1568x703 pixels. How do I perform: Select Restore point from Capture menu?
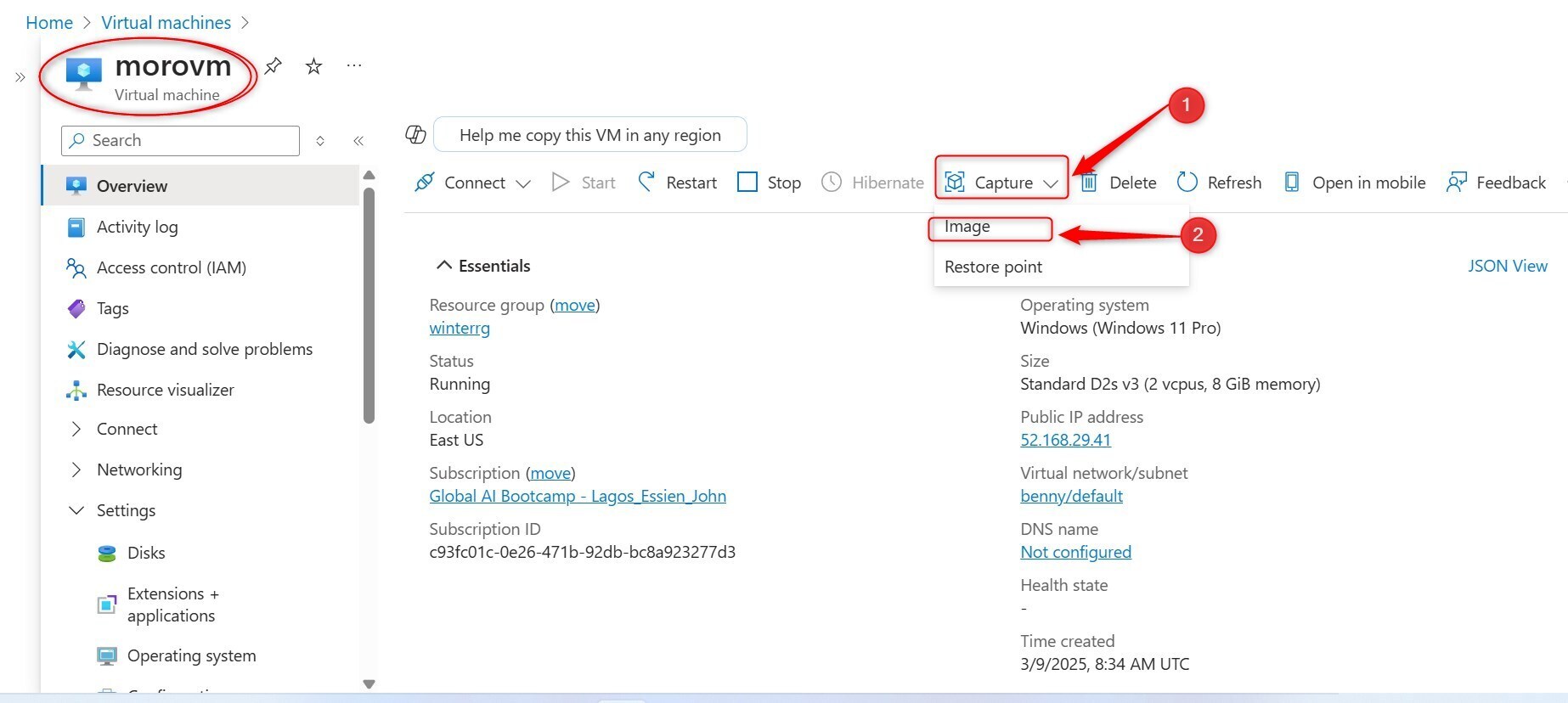coord(1061,267)
